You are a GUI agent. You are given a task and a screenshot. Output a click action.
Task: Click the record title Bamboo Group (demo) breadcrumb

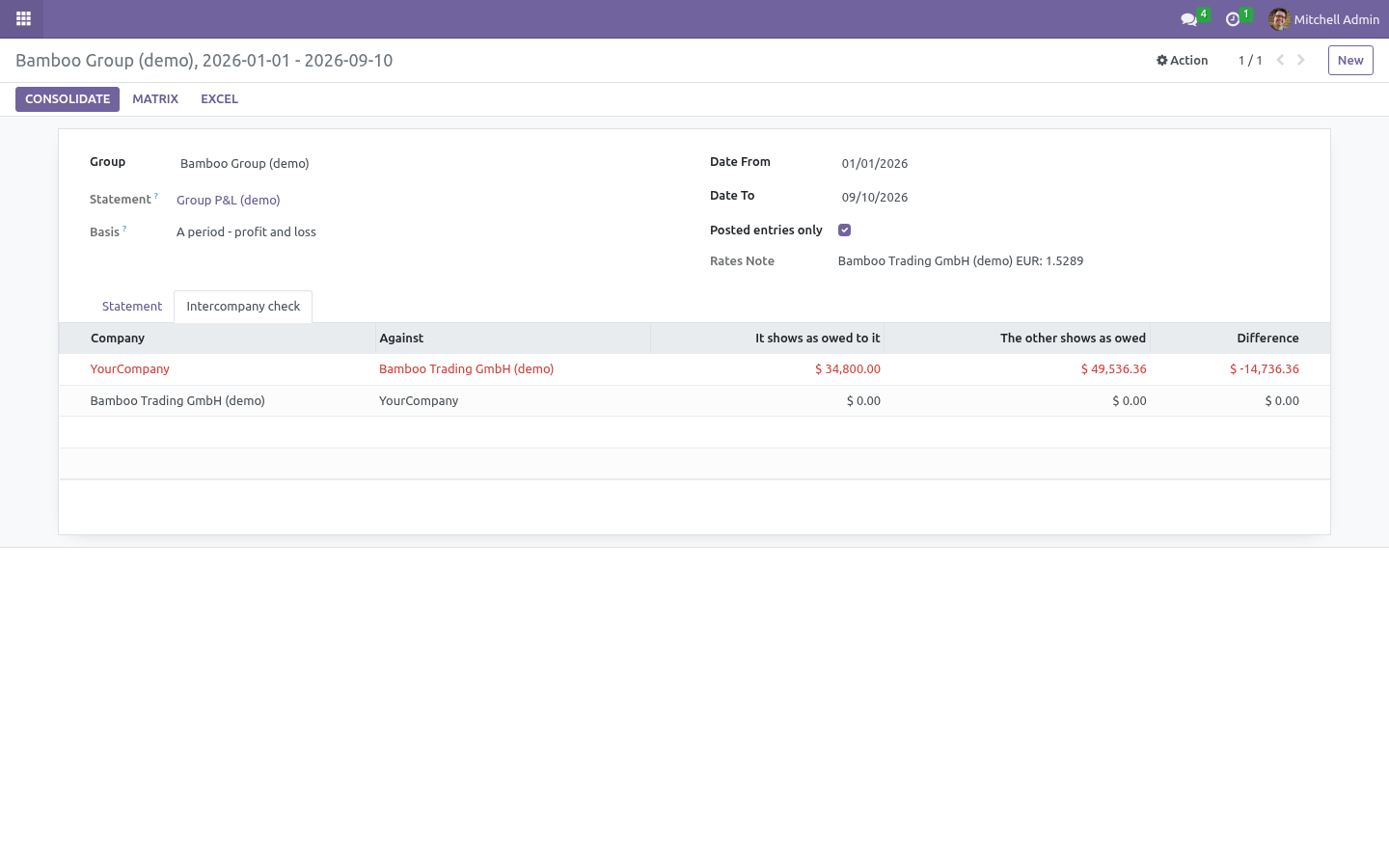coord(204,61)
